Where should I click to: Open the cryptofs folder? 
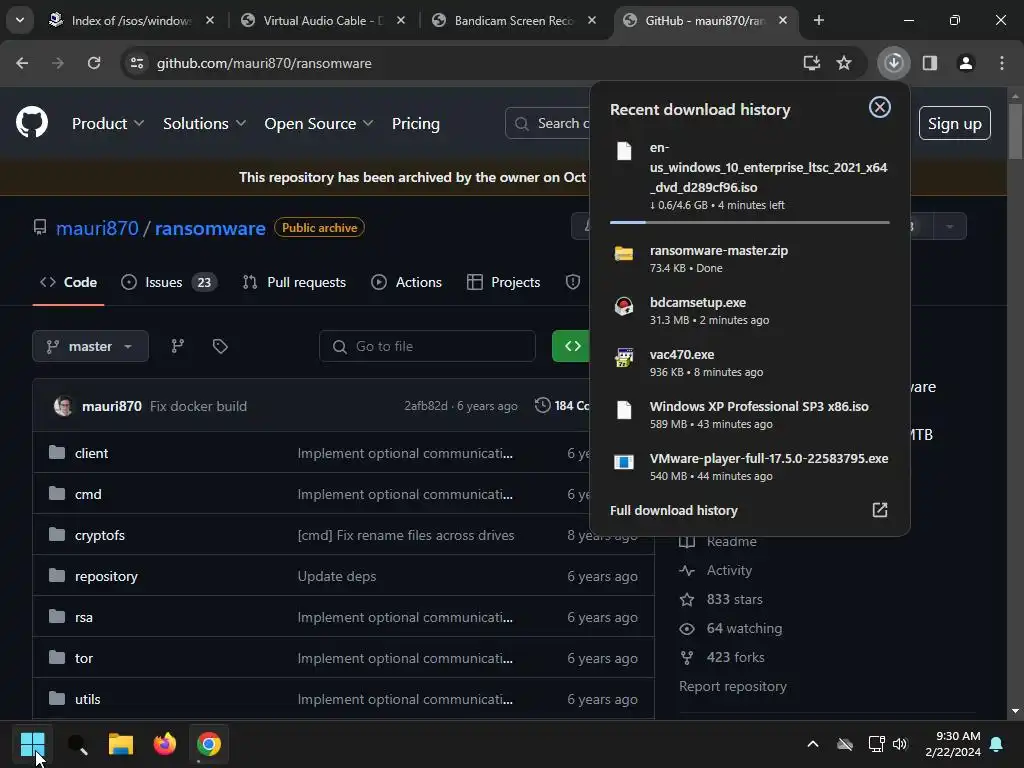(99, 535)
